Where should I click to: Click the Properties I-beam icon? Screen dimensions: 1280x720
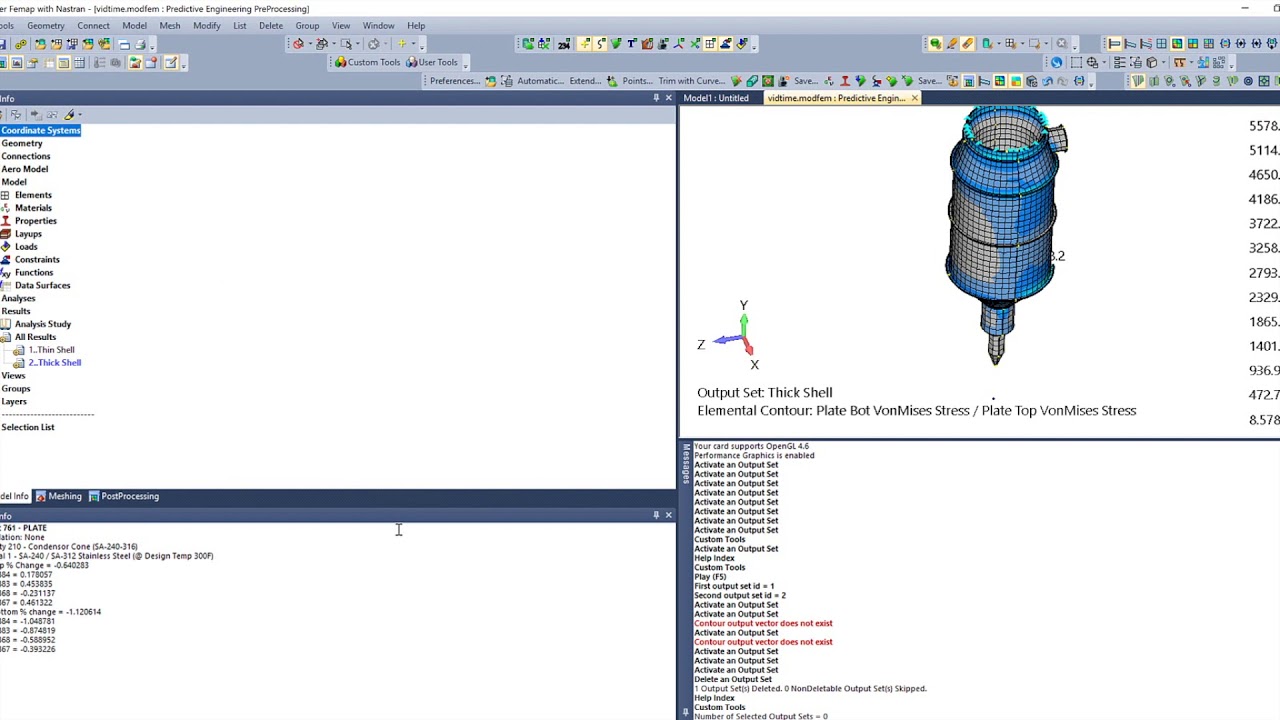click(5, 221)
